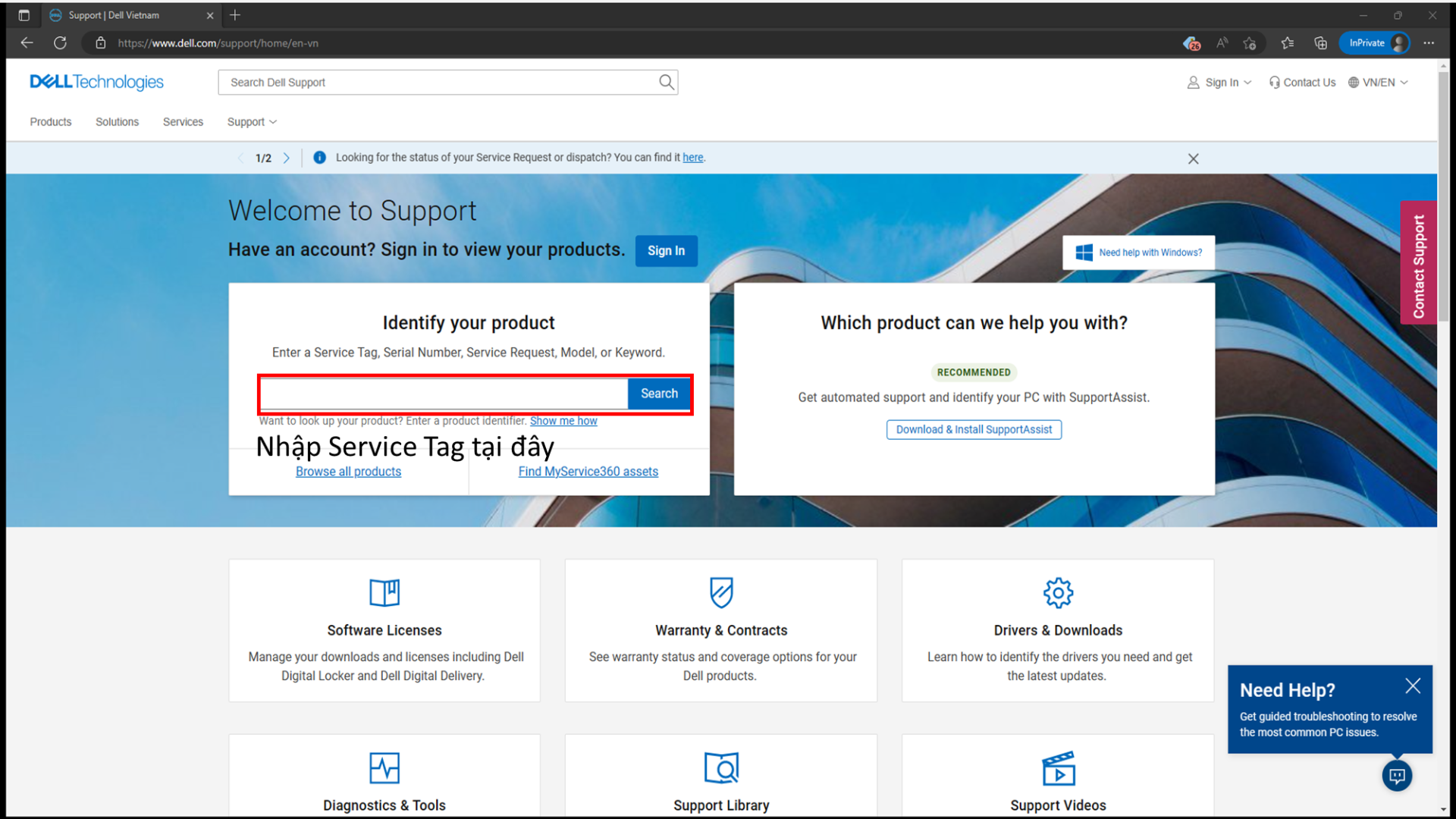Viewport: 1456px width, 819px height.
Task: Open the shopping coupons icon in address bar
Action: pyautogui.click(x=1191, y=43)
